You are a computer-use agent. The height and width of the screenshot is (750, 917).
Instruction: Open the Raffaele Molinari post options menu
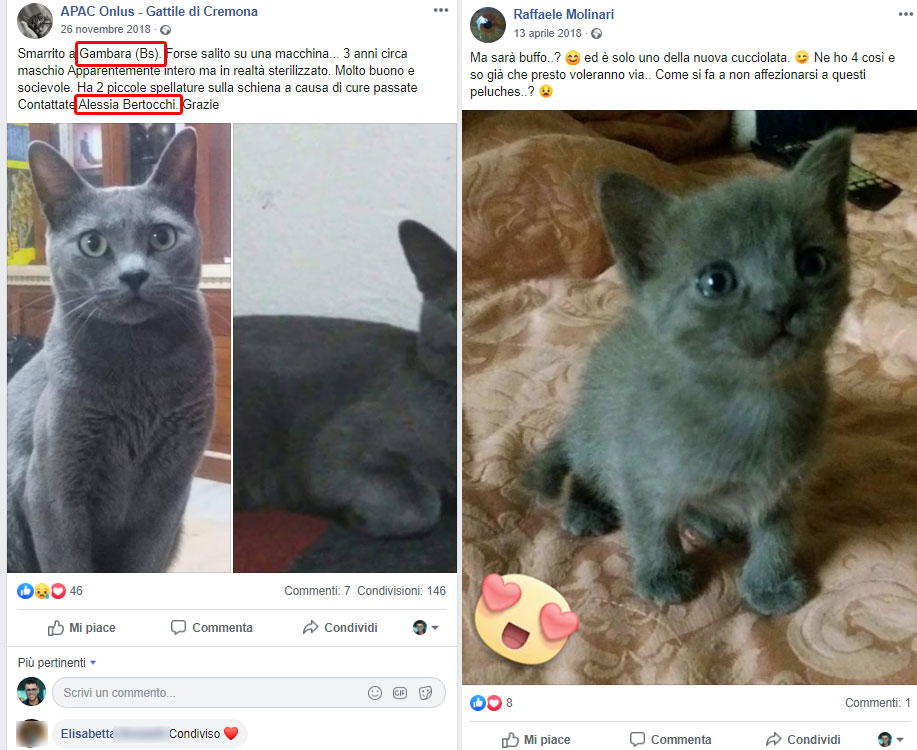click(x=906, y=14)
